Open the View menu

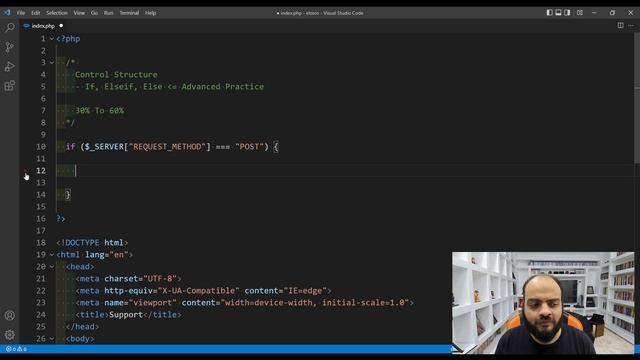(x=79, y=13)
